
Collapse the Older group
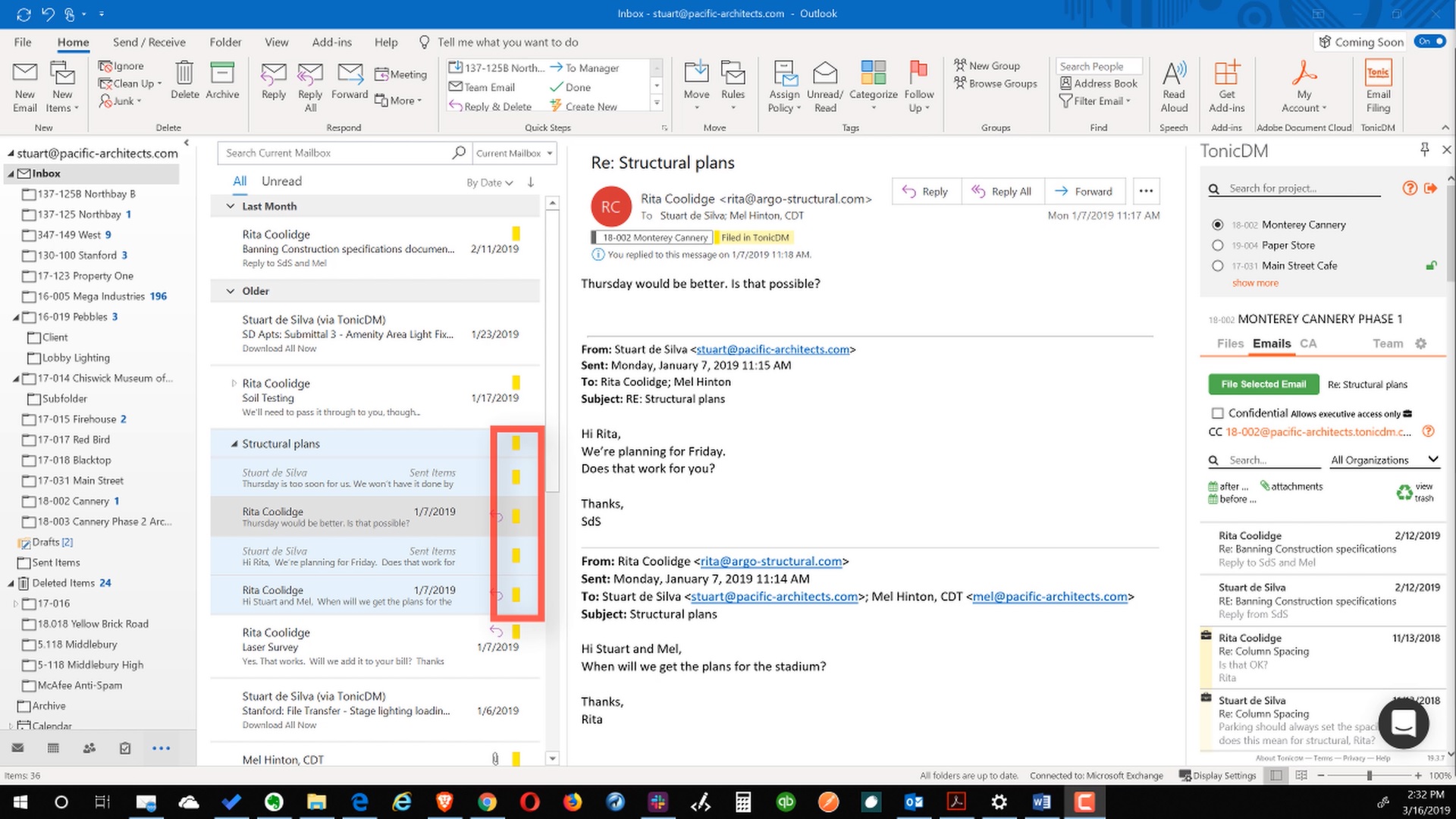coord(231,291)
